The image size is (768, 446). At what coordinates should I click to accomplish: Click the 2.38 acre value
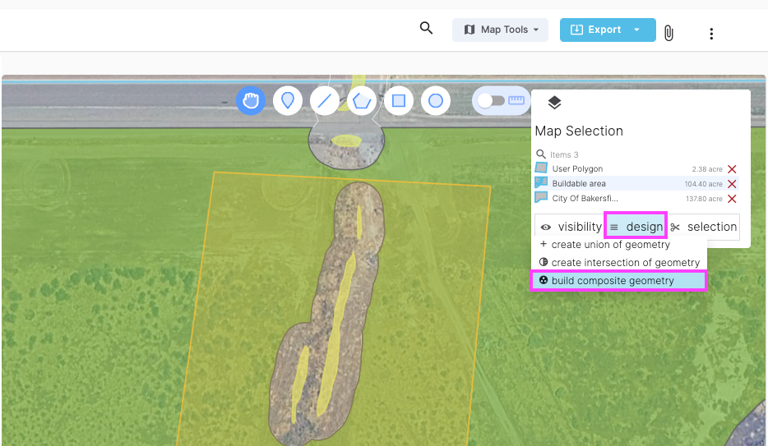click(707, 169)
